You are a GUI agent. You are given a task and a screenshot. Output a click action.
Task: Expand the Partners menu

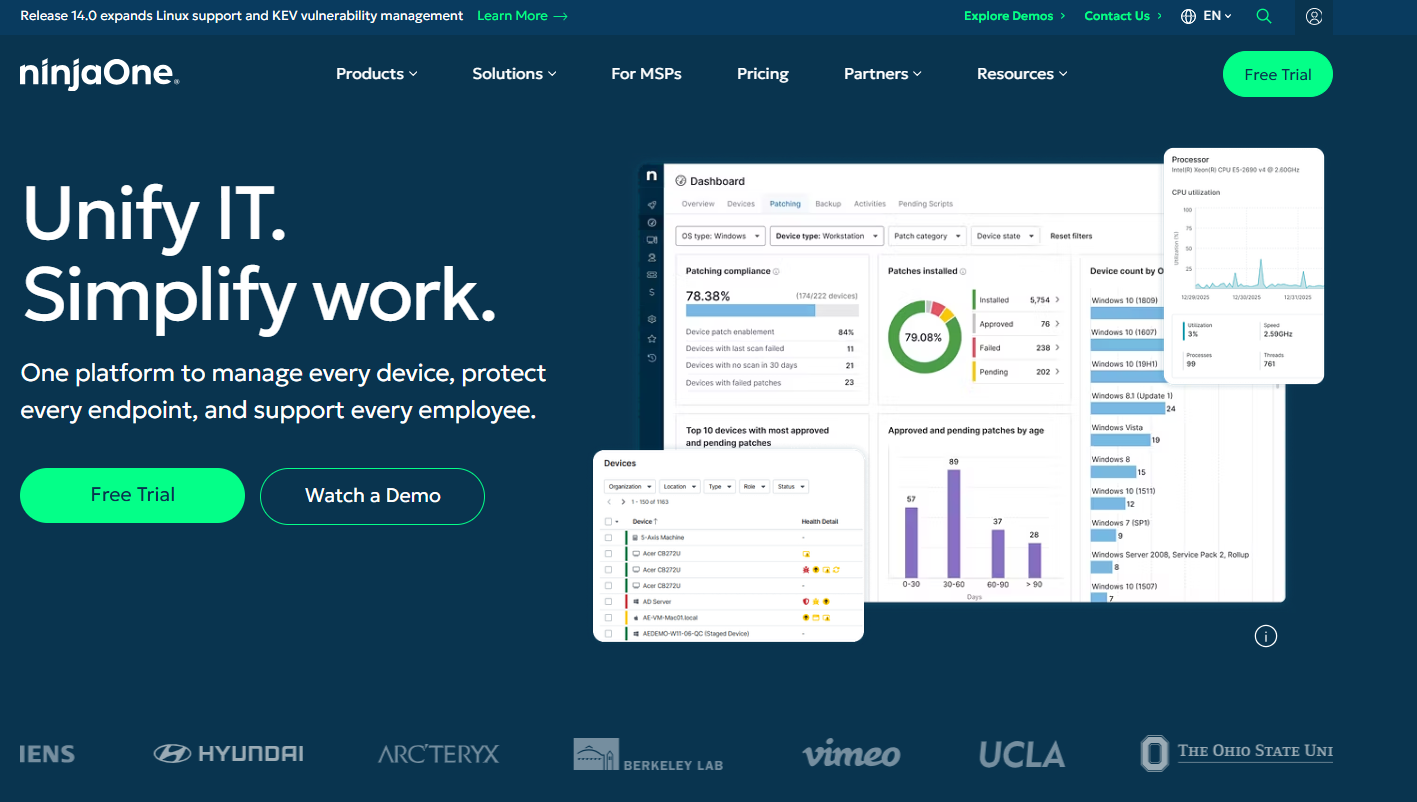[883, 74]
